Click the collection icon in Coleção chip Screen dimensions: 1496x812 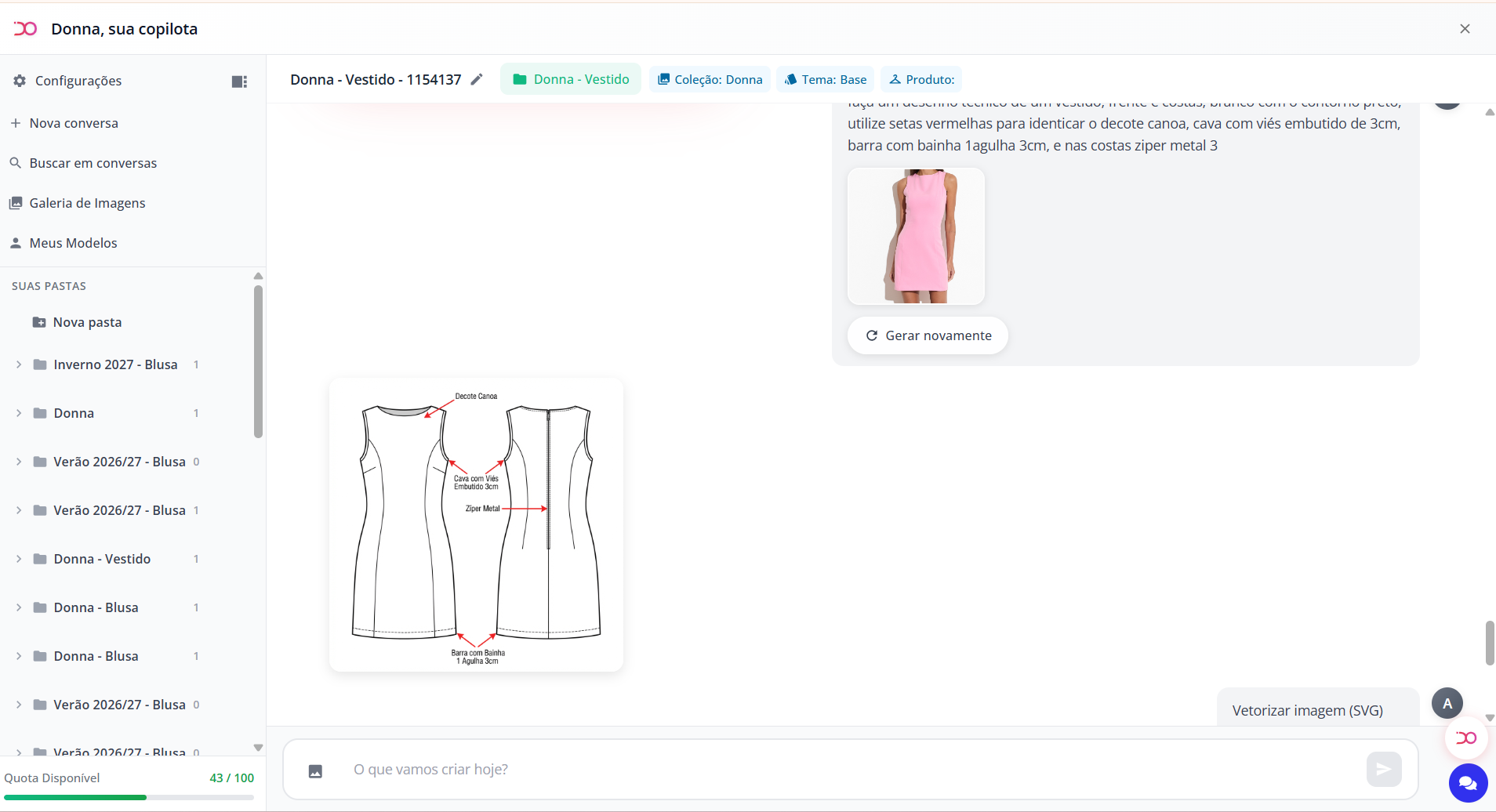pyautogui.click(x=663, y=79)
